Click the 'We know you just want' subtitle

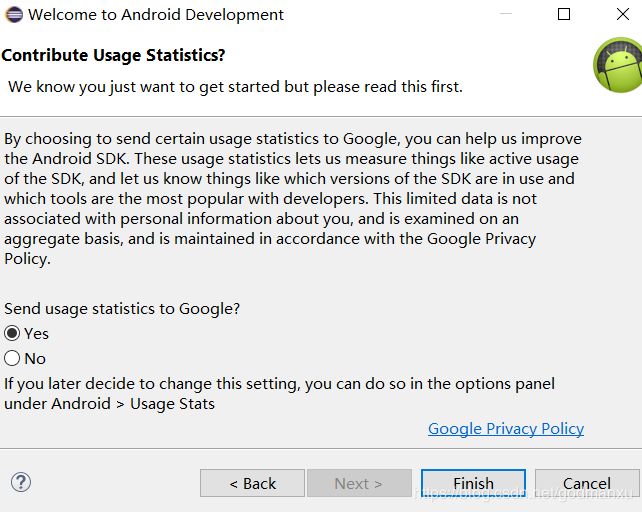coord(235,87)
